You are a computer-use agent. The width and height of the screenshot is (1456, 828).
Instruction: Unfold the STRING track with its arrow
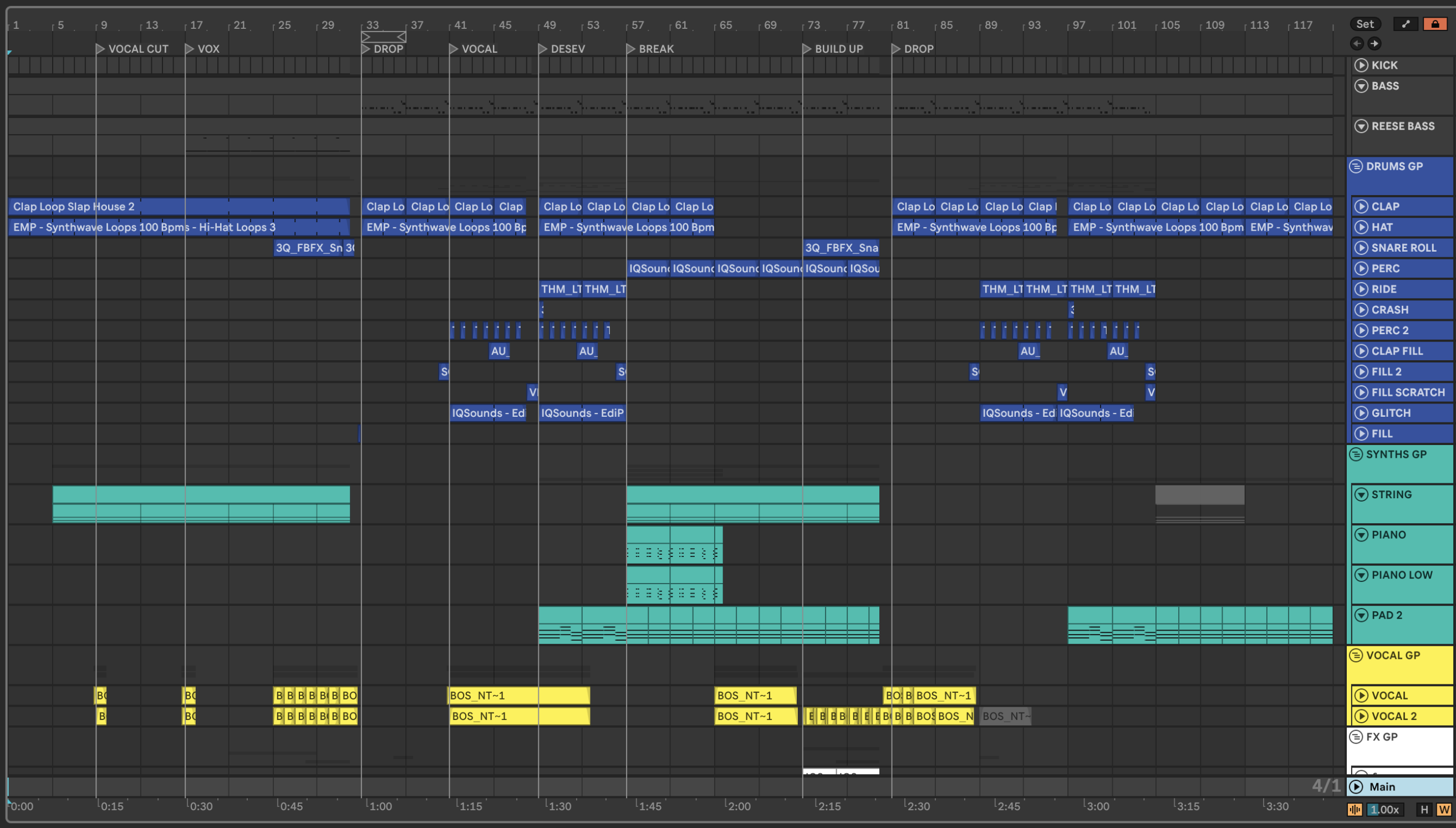pos(1361,494)
